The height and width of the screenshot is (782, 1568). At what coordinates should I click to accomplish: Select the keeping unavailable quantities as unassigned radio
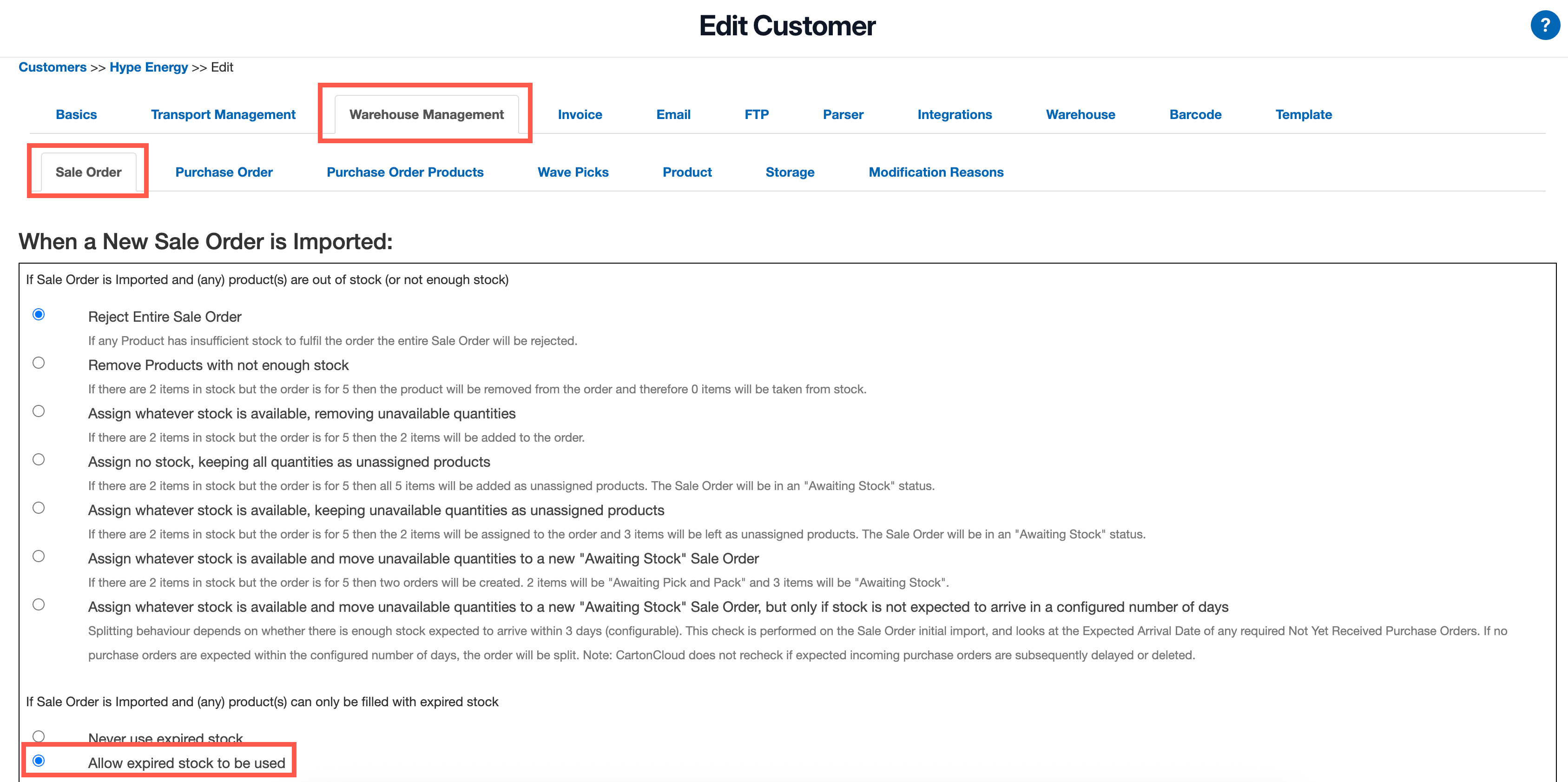tap(39, 508)
